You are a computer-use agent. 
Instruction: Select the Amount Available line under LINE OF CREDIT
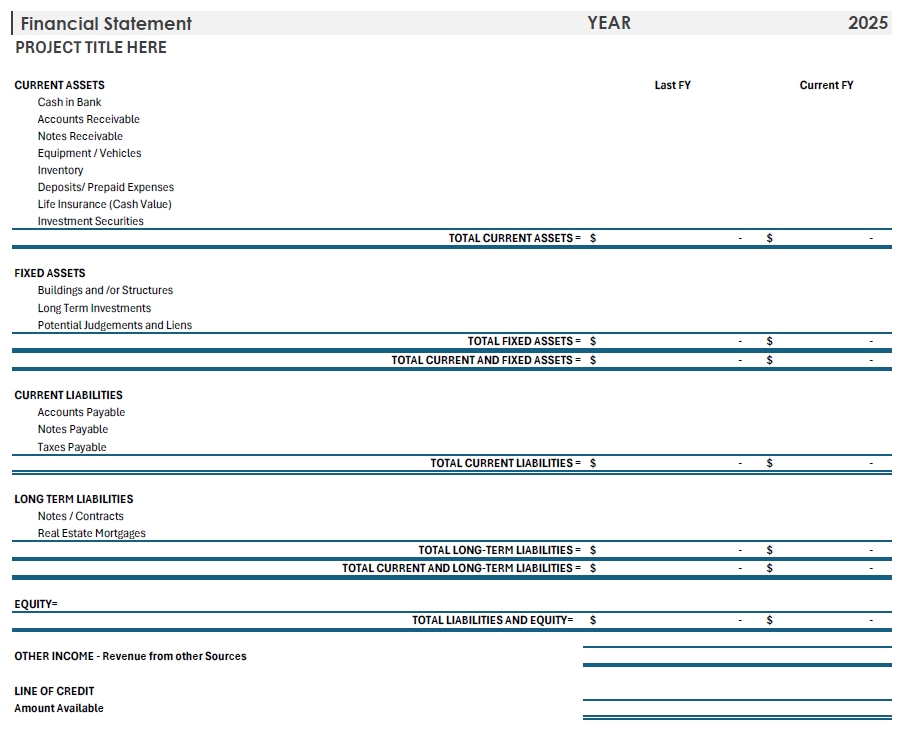point(57,708)
